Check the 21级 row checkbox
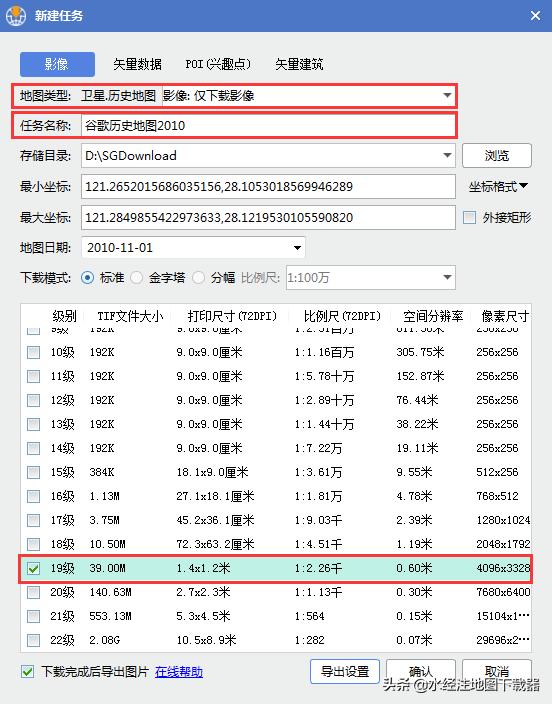Image resolution: width=552 pixels, height=704 pixels. pos(33,616)
